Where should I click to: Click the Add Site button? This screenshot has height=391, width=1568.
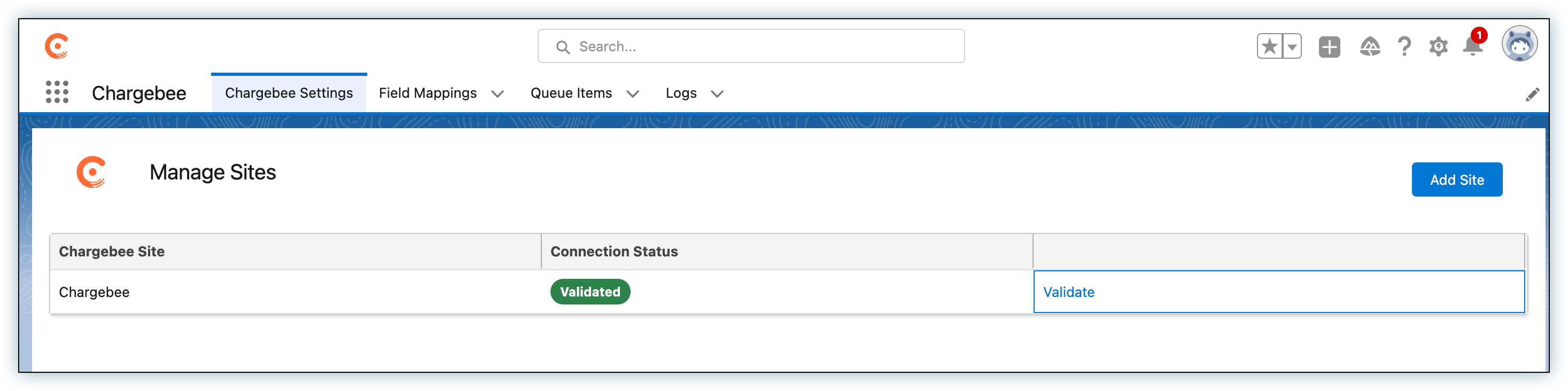(1457, 179)
